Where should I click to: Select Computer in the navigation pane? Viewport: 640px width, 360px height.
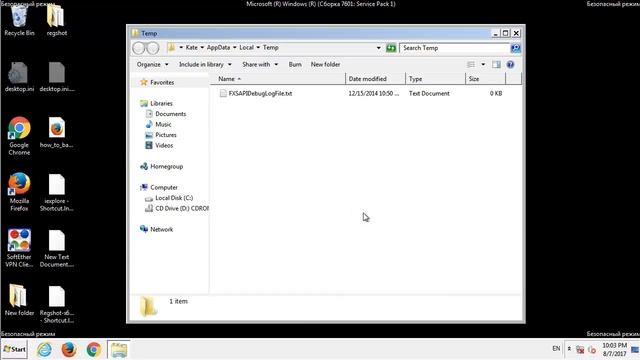pos(164,188)
